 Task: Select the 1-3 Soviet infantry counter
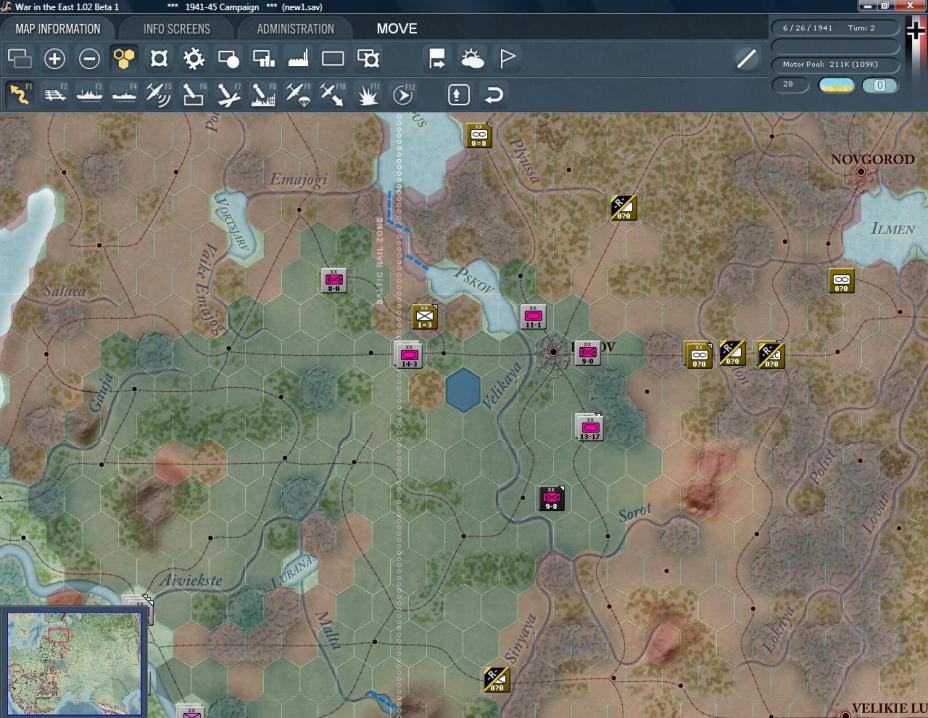(424, 317)
